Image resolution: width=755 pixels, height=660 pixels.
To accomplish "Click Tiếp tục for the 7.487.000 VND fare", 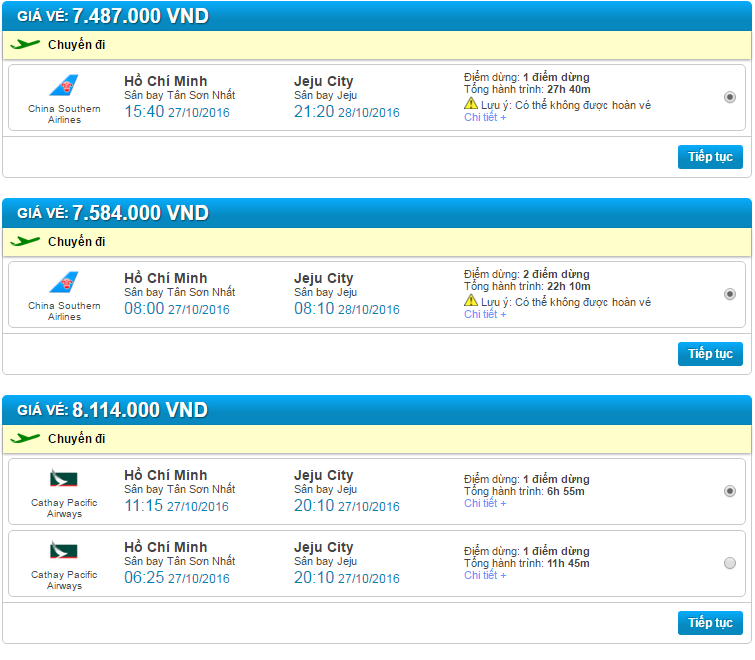I will [710, 157].
